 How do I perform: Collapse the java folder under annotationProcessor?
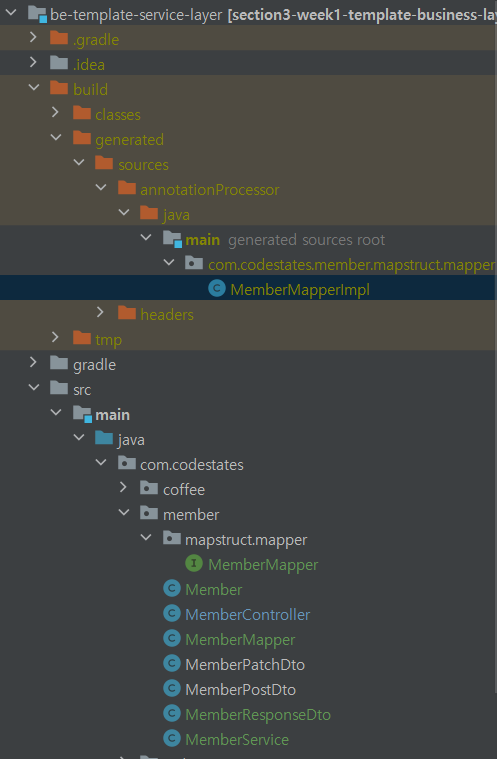(124, 212)
